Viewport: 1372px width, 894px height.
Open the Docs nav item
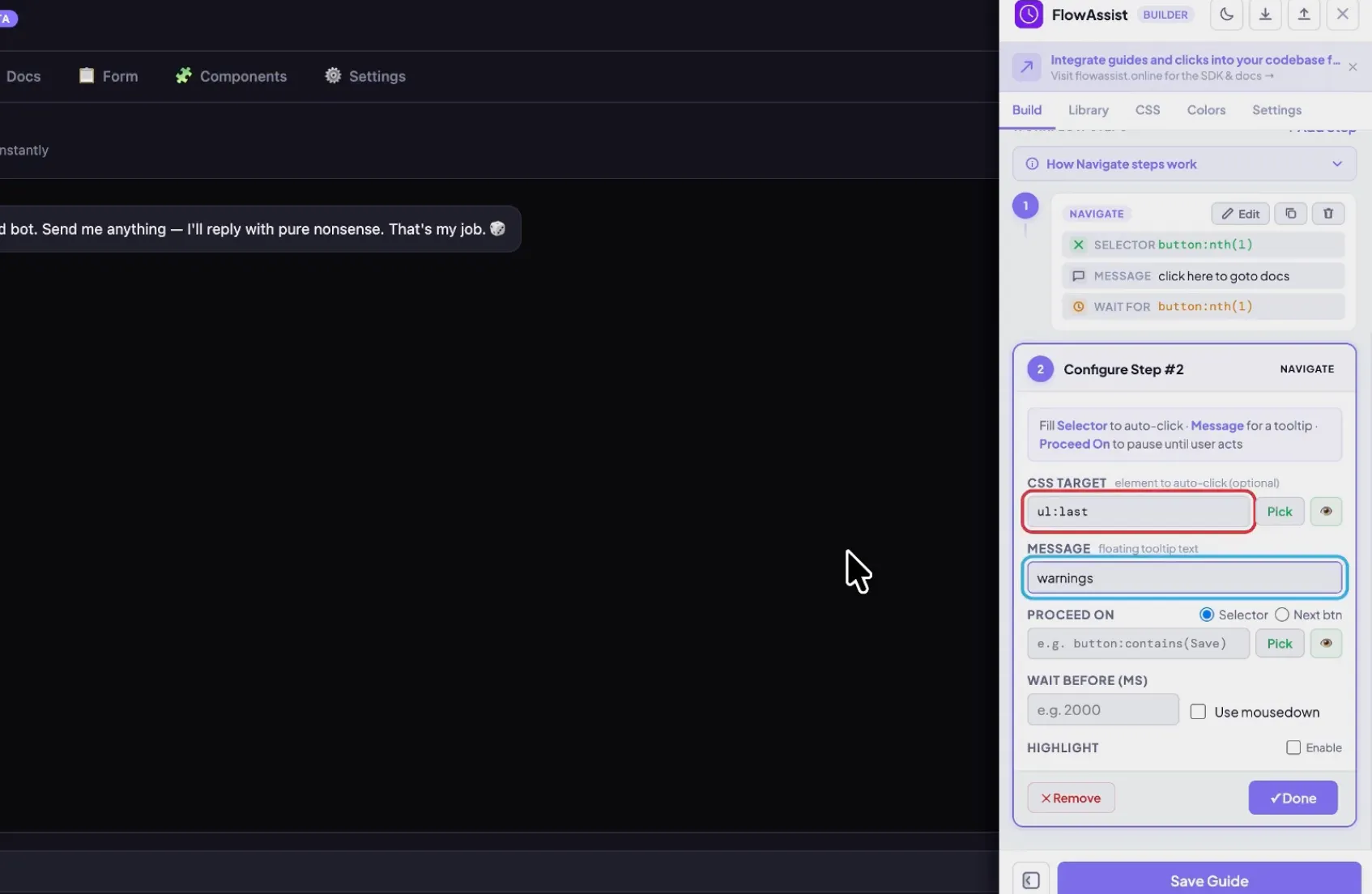(x=23, y=76)
